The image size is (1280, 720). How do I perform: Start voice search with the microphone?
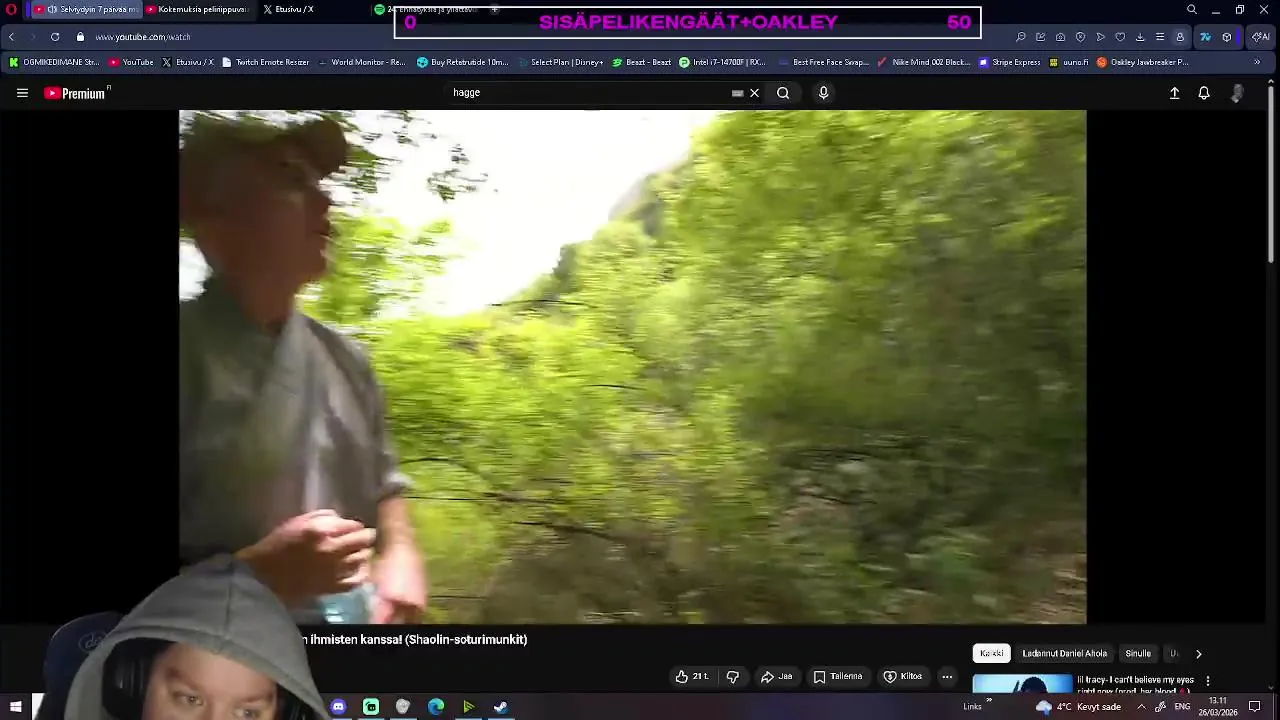(x=823, y=93)
